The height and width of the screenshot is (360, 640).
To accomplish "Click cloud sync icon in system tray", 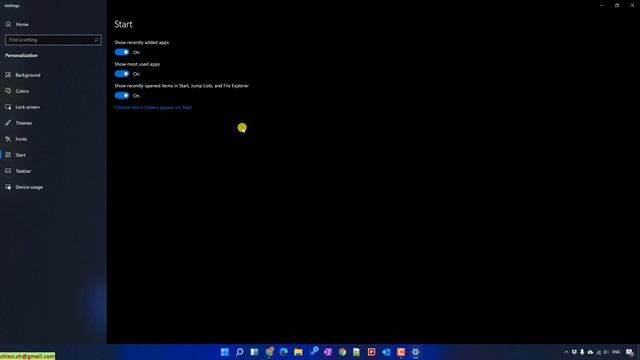I will (x=590, y=352).
